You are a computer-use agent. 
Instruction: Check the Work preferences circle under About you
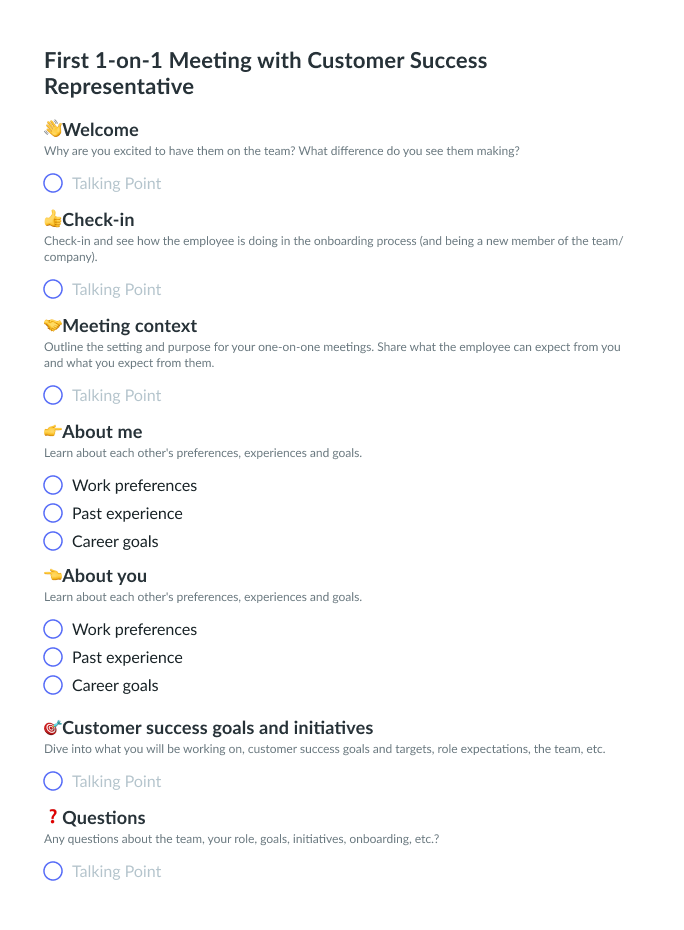53,629
